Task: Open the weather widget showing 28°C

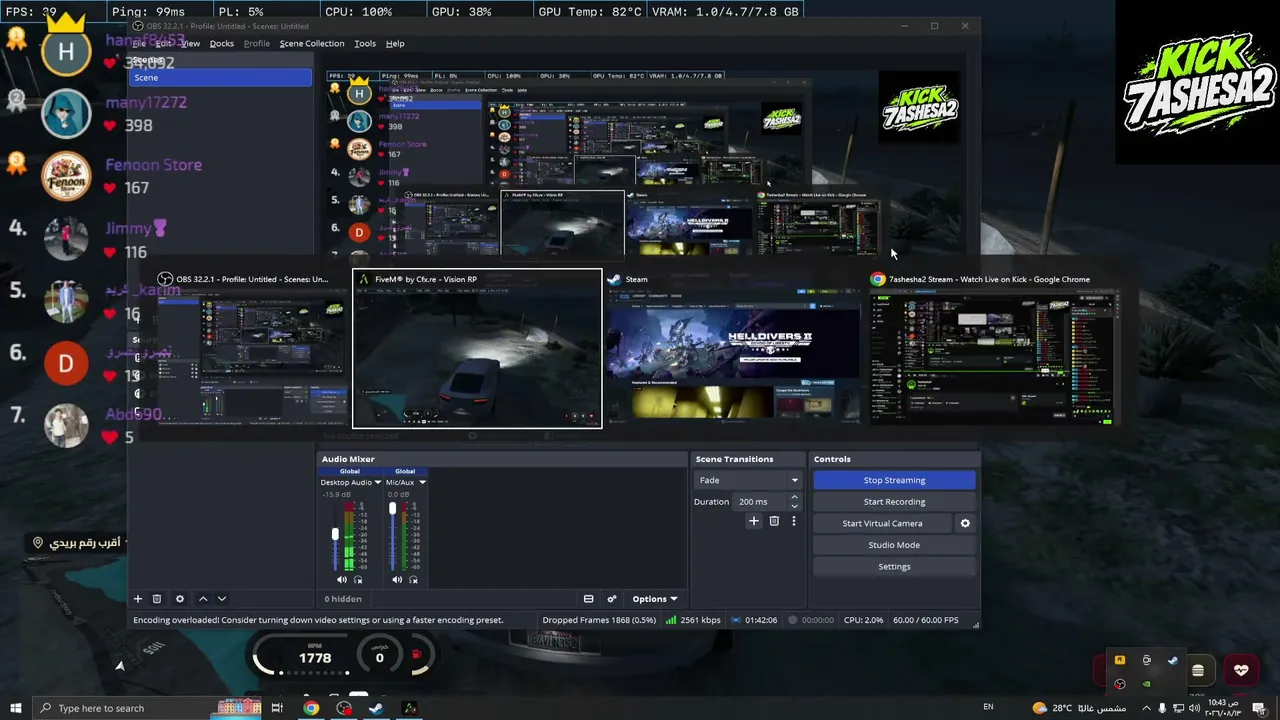Action: 1079,708
